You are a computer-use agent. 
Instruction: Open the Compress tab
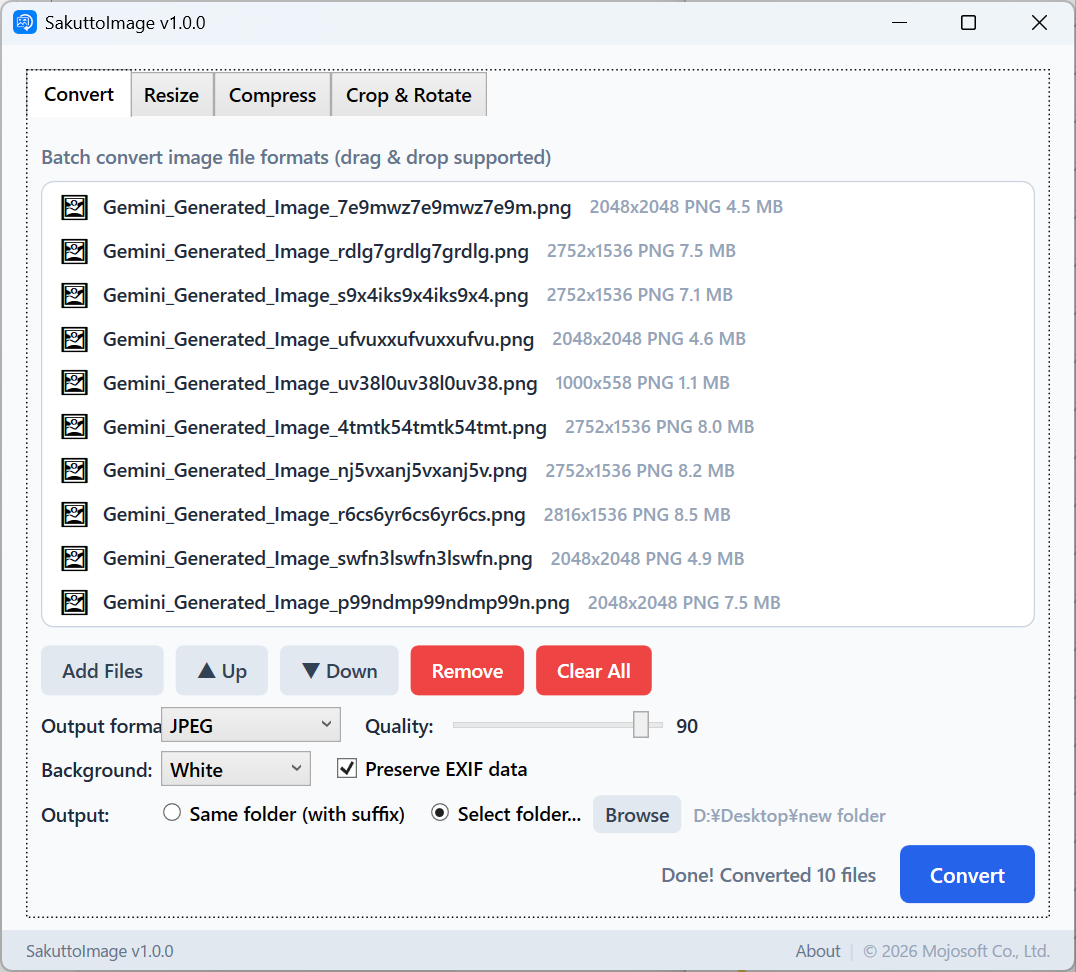[272, 95]
